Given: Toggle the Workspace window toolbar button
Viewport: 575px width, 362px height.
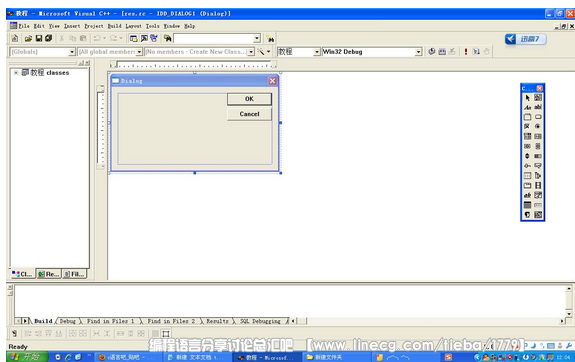Looking at the screenshot, I should [133, 38].
